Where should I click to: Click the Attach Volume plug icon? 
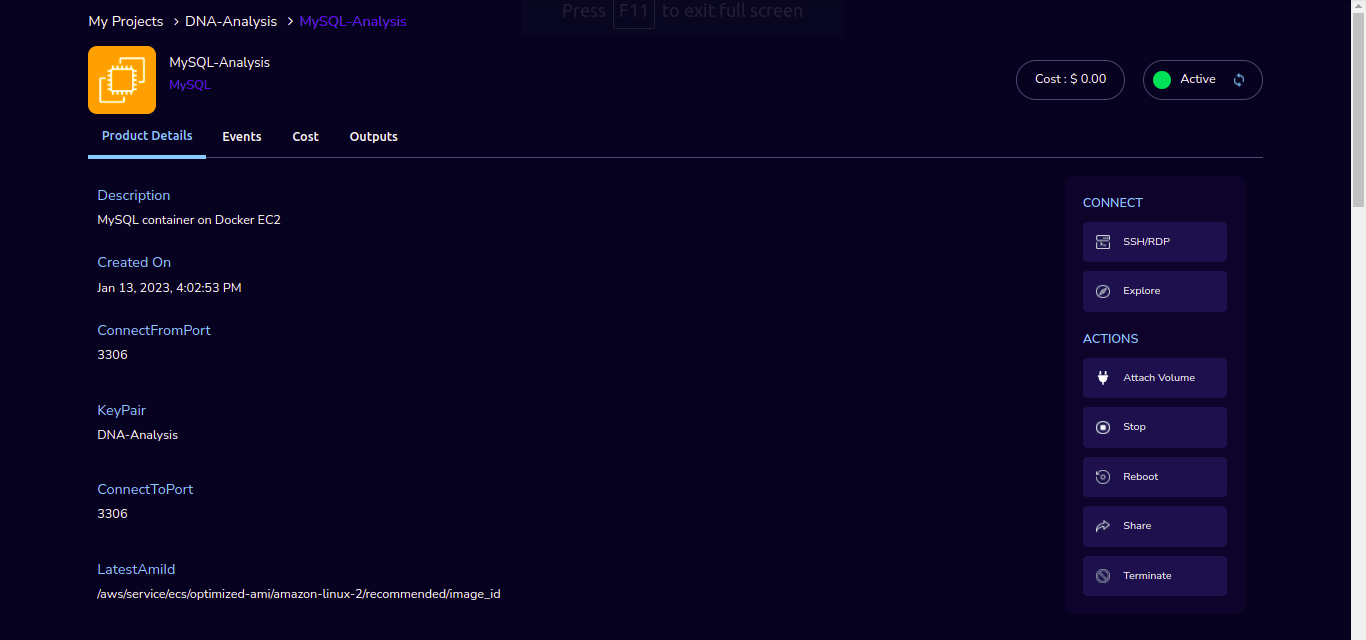coord(1103,378)
